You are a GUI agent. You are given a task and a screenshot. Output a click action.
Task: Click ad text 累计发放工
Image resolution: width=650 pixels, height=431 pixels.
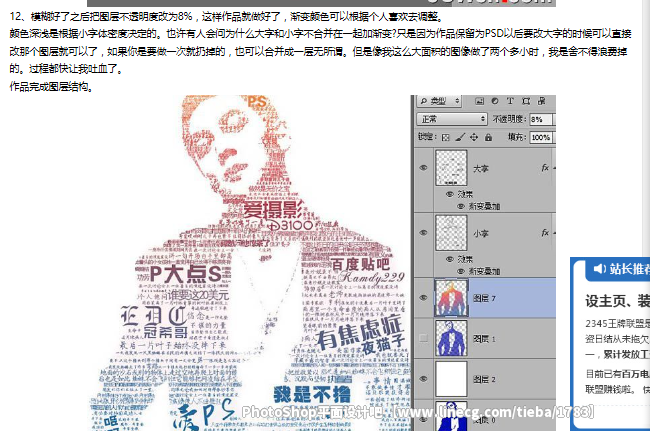click(626, 354)
